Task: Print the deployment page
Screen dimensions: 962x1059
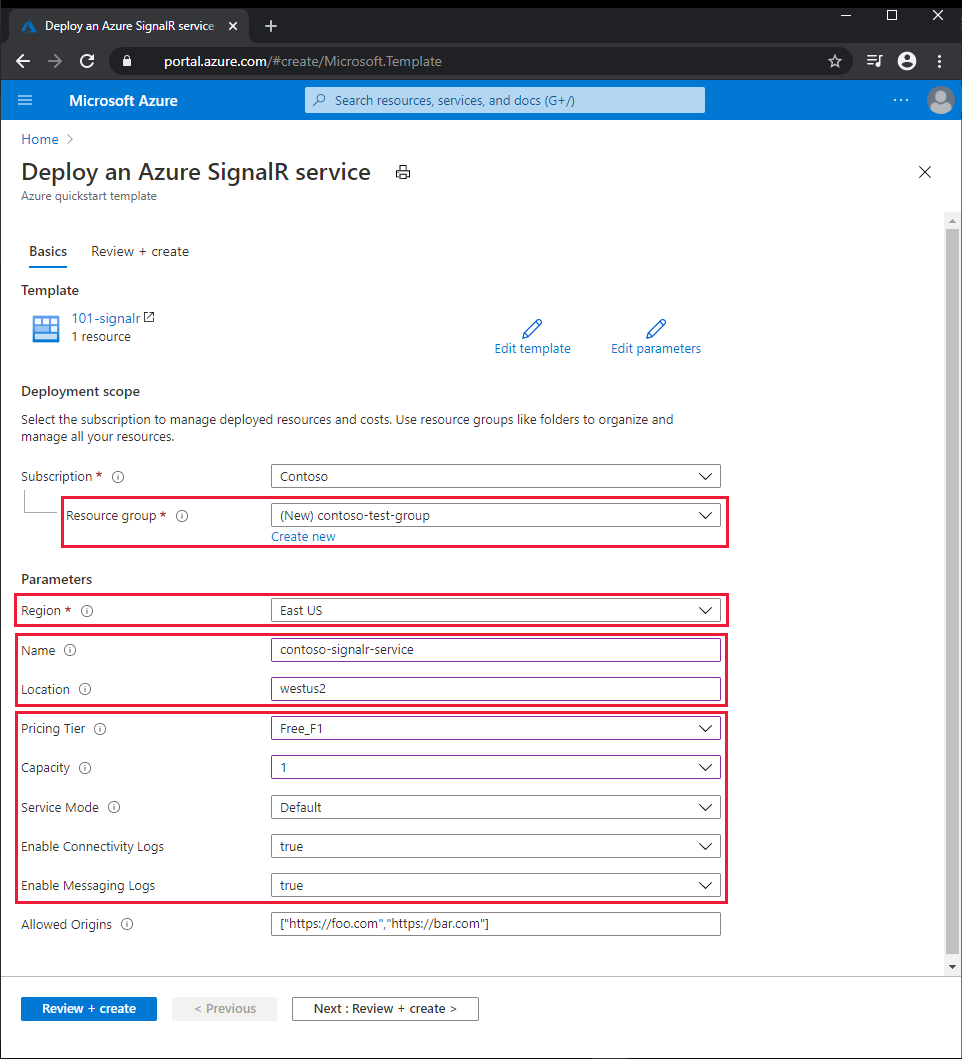Action: click(403, 172)
